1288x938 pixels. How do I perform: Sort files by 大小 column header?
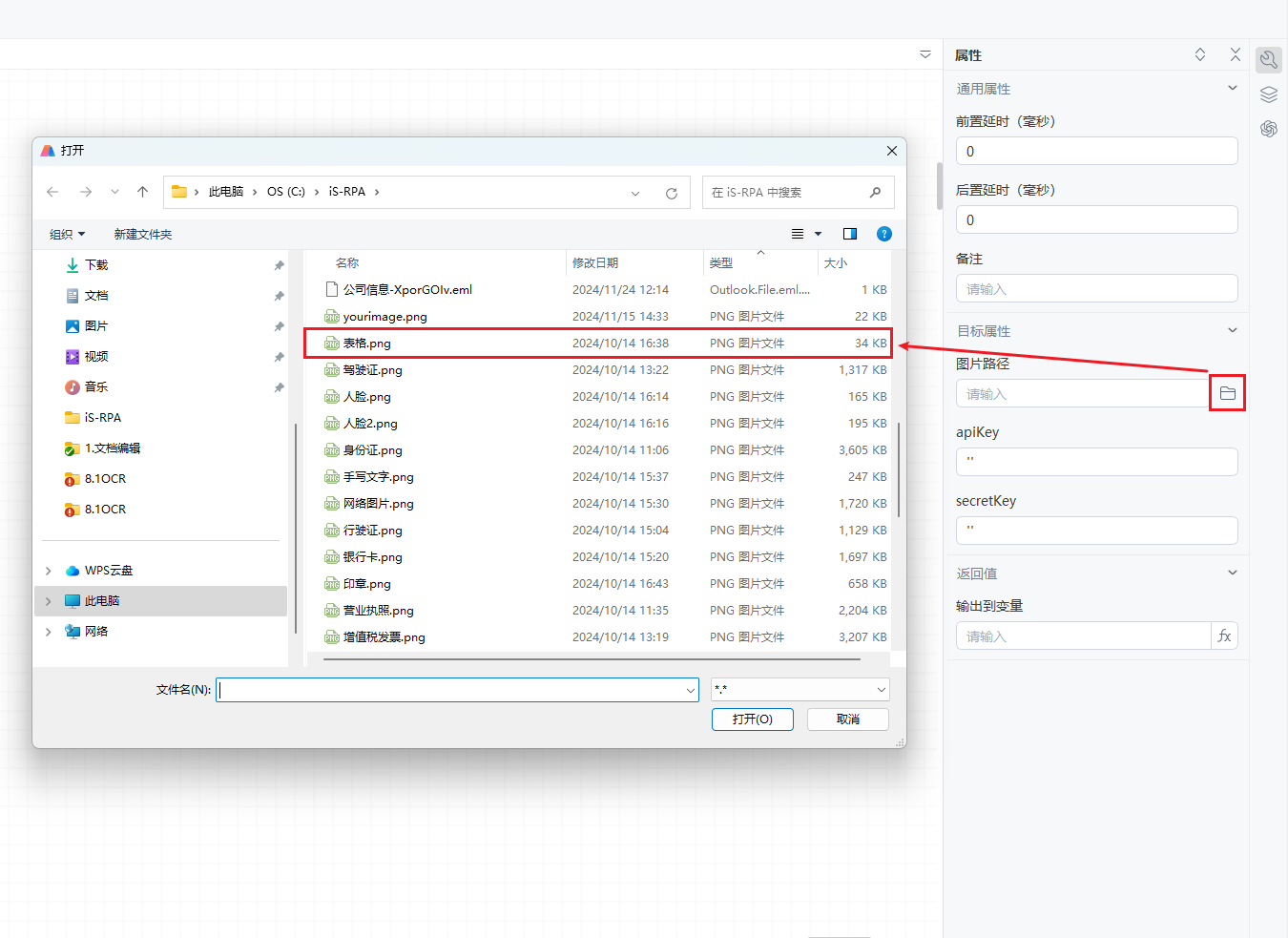point(836,262)
